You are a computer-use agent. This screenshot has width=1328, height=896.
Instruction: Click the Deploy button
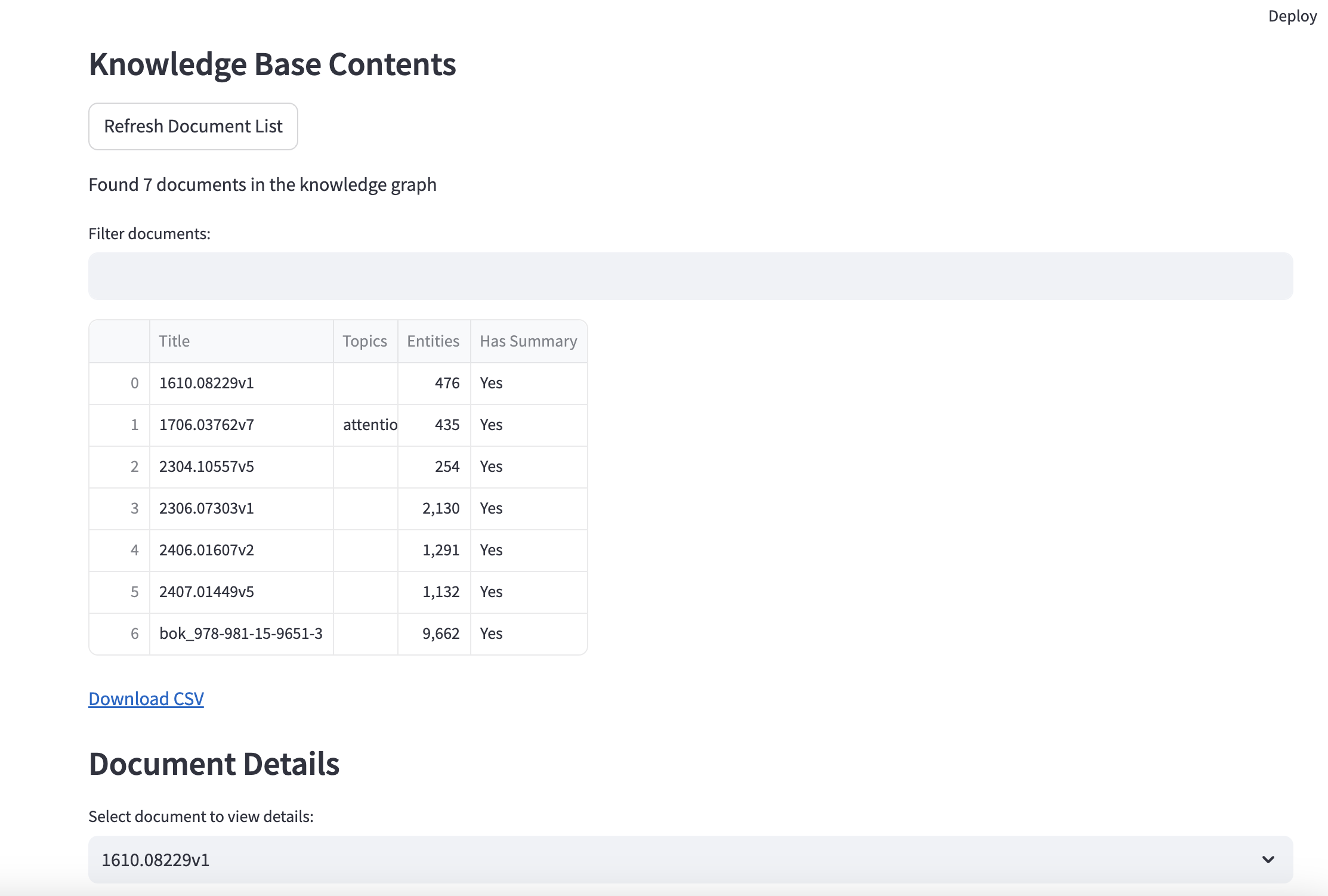tap(1292, 16)
